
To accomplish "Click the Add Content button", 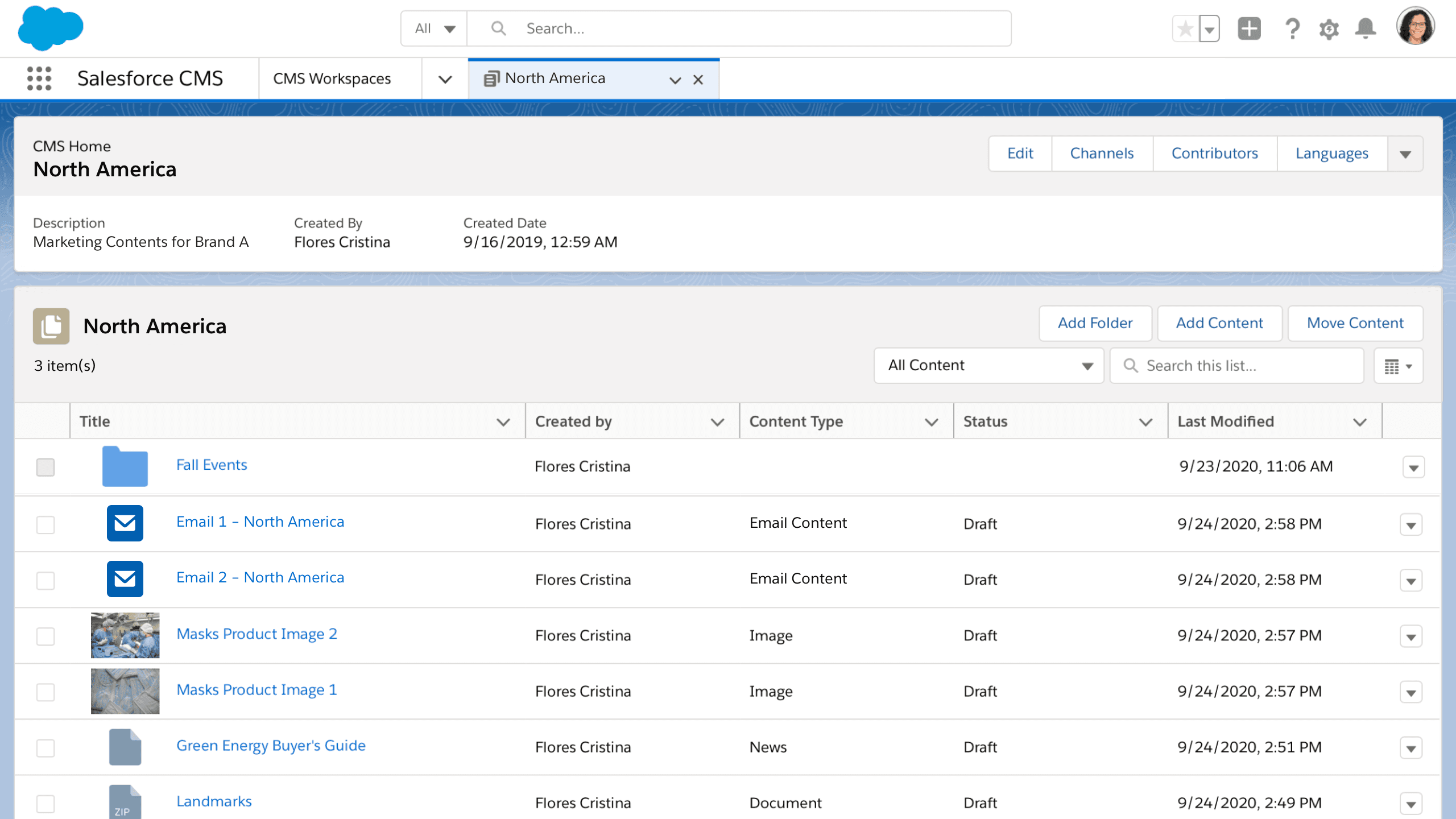I will point(1219,323).
